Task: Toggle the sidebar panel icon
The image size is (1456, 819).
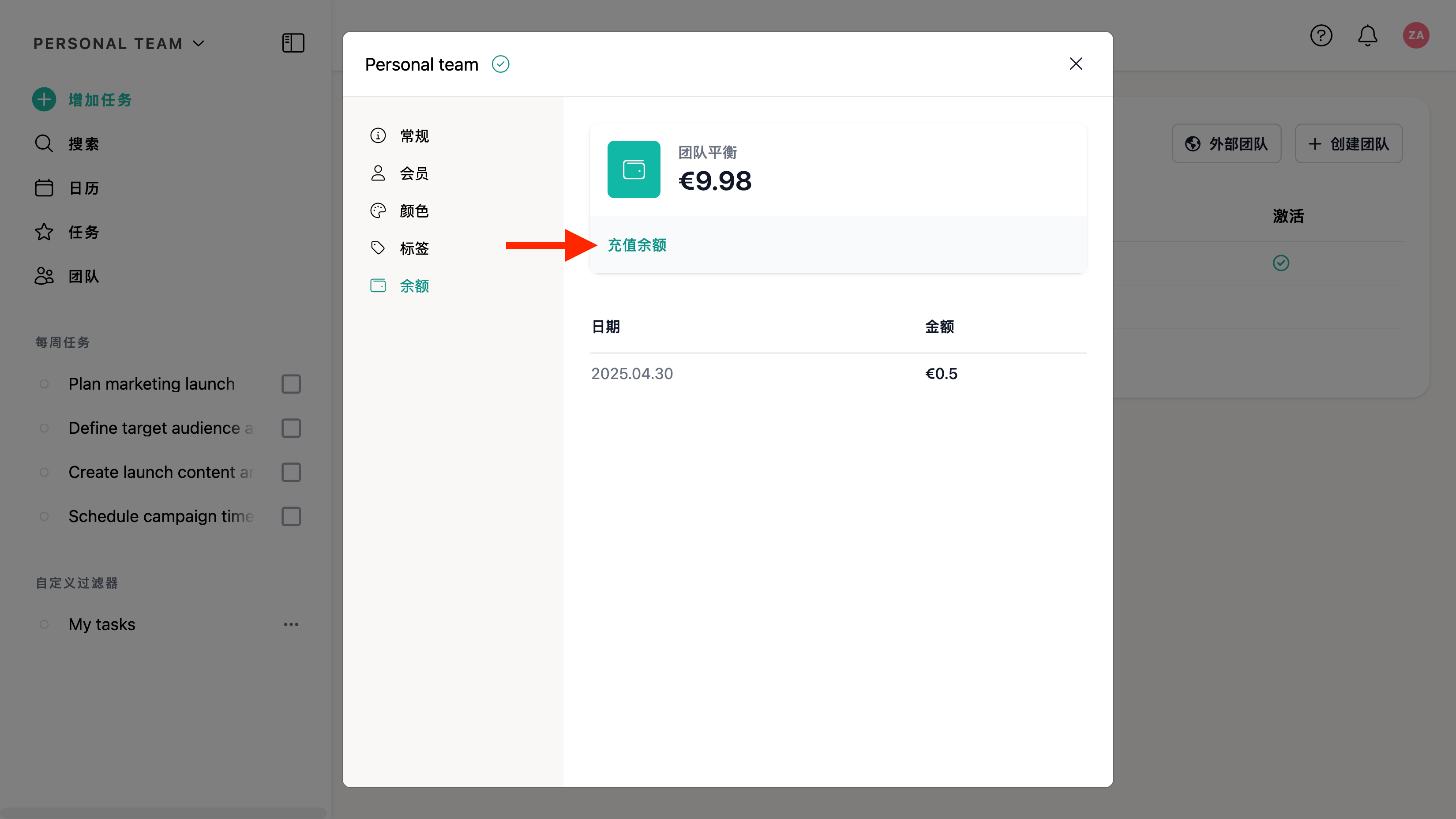Action: click(x=293, y=43)
